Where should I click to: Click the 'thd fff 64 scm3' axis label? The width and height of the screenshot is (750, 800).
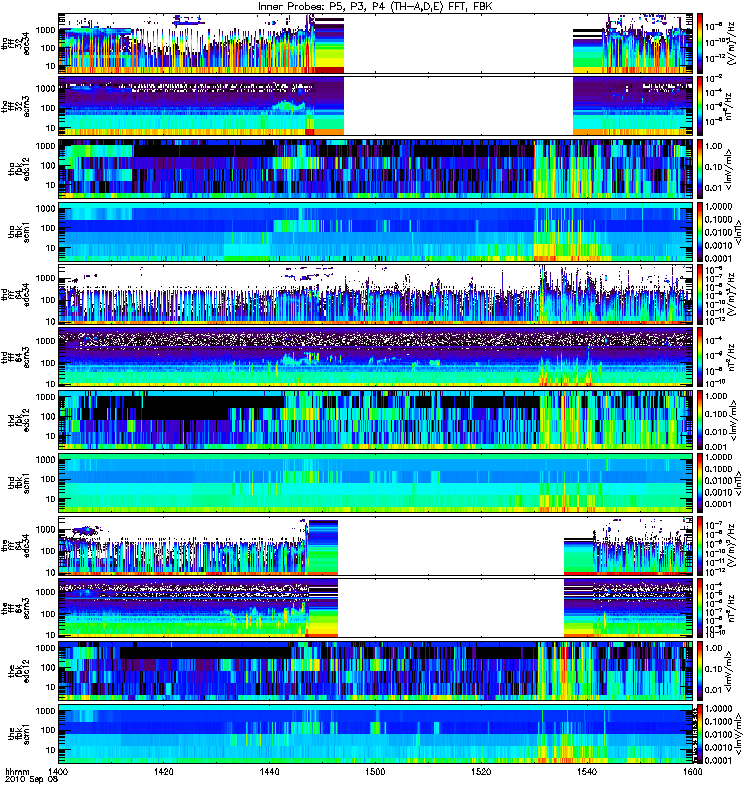(16, 357)
